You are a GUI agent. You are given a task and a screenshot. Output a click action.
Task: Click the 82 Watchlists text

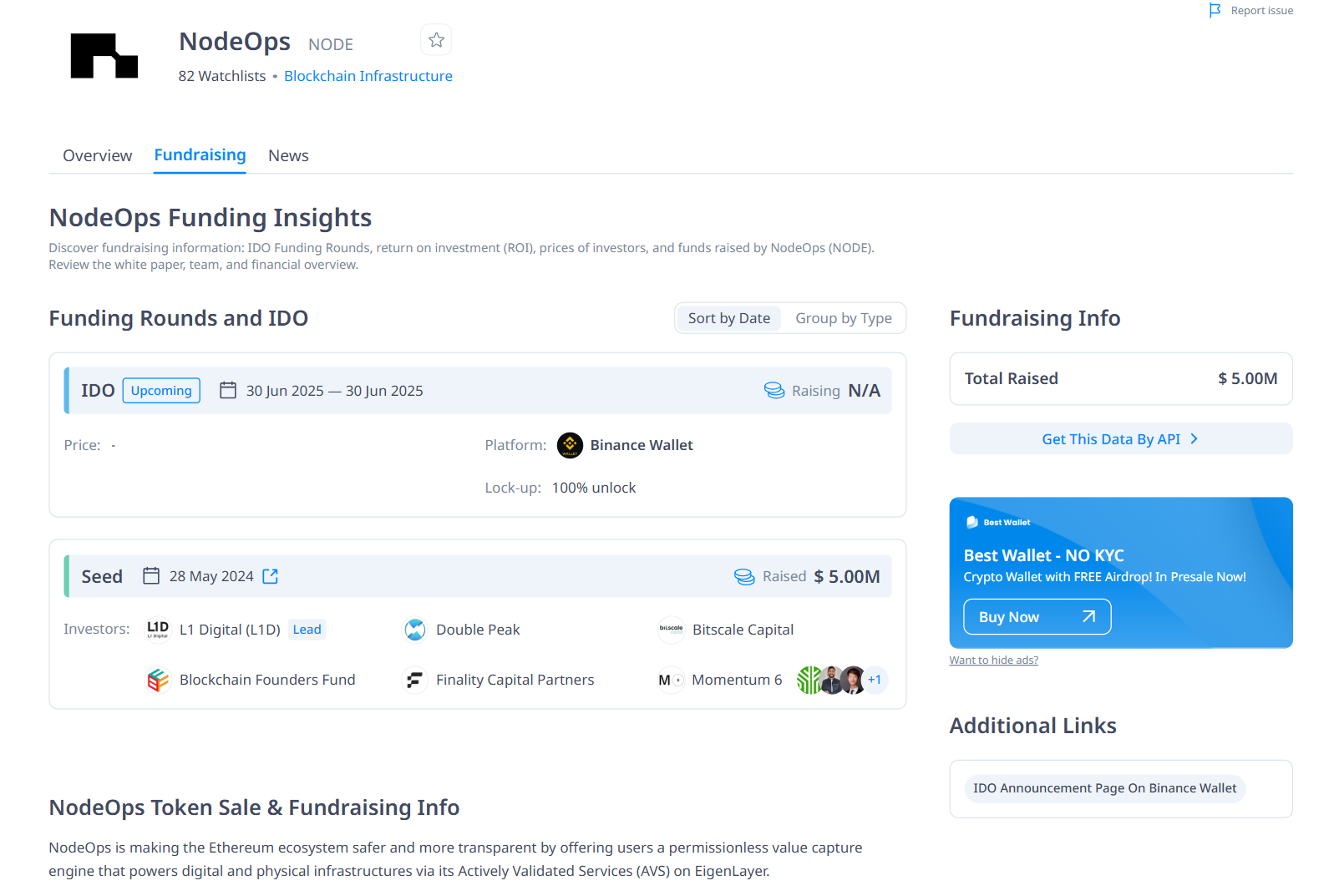click(221, 76)
